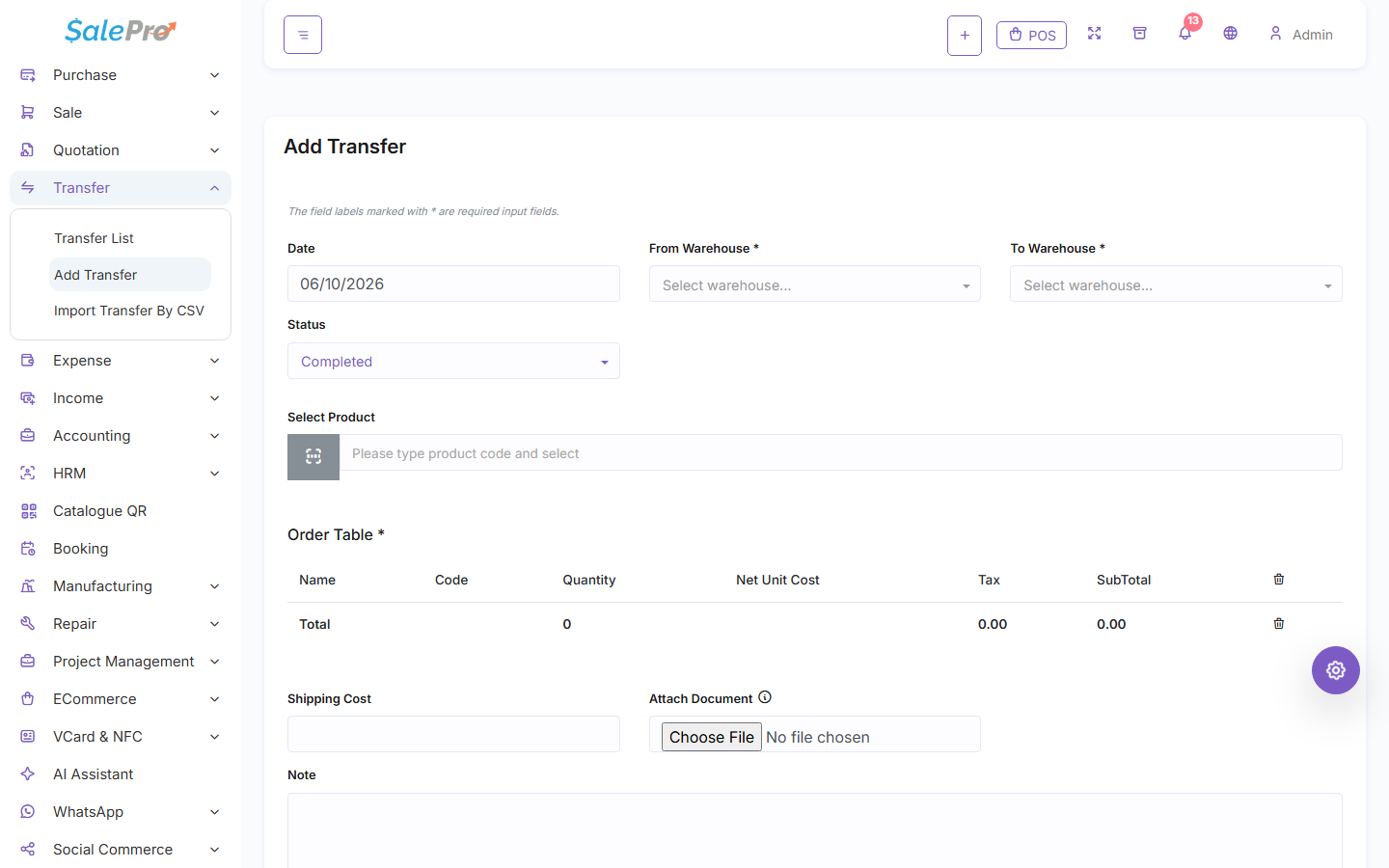Open the Project Management menu

coord(121,662)
